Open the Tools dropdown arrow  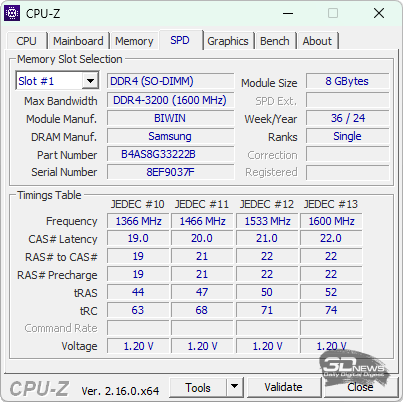tap(235, 386)
